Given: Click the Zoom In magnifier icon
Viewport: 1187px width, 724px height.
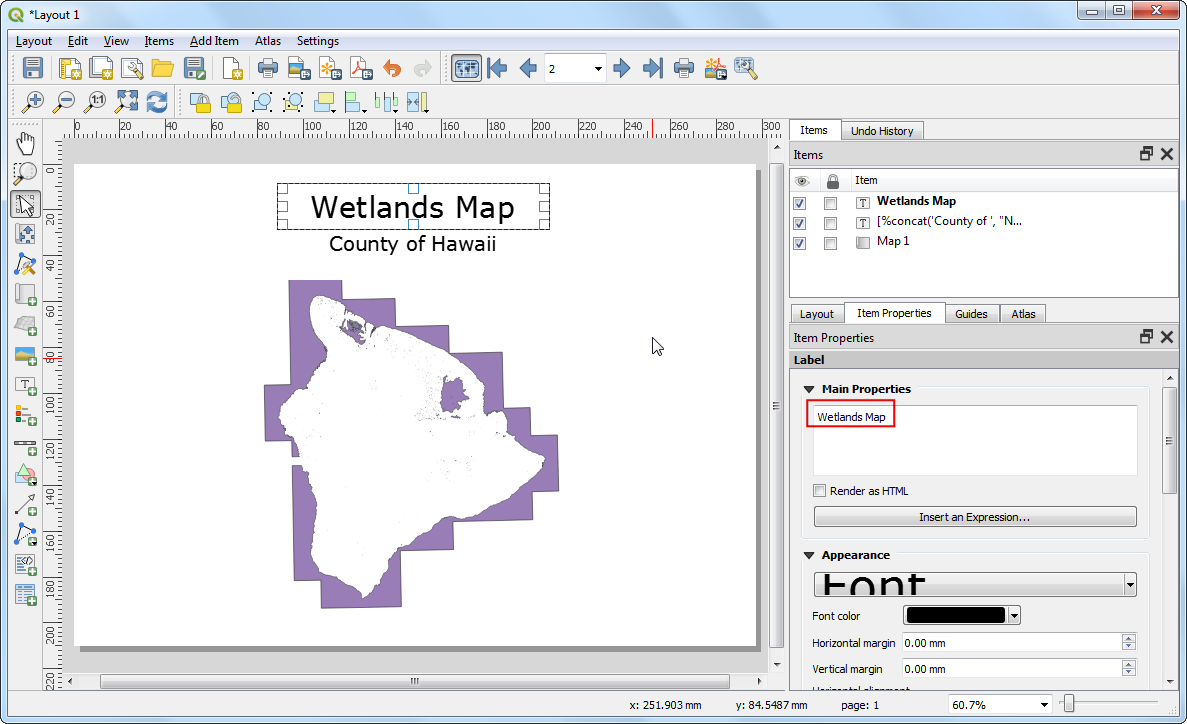Looking at the screenshot, I should (34, 101).
